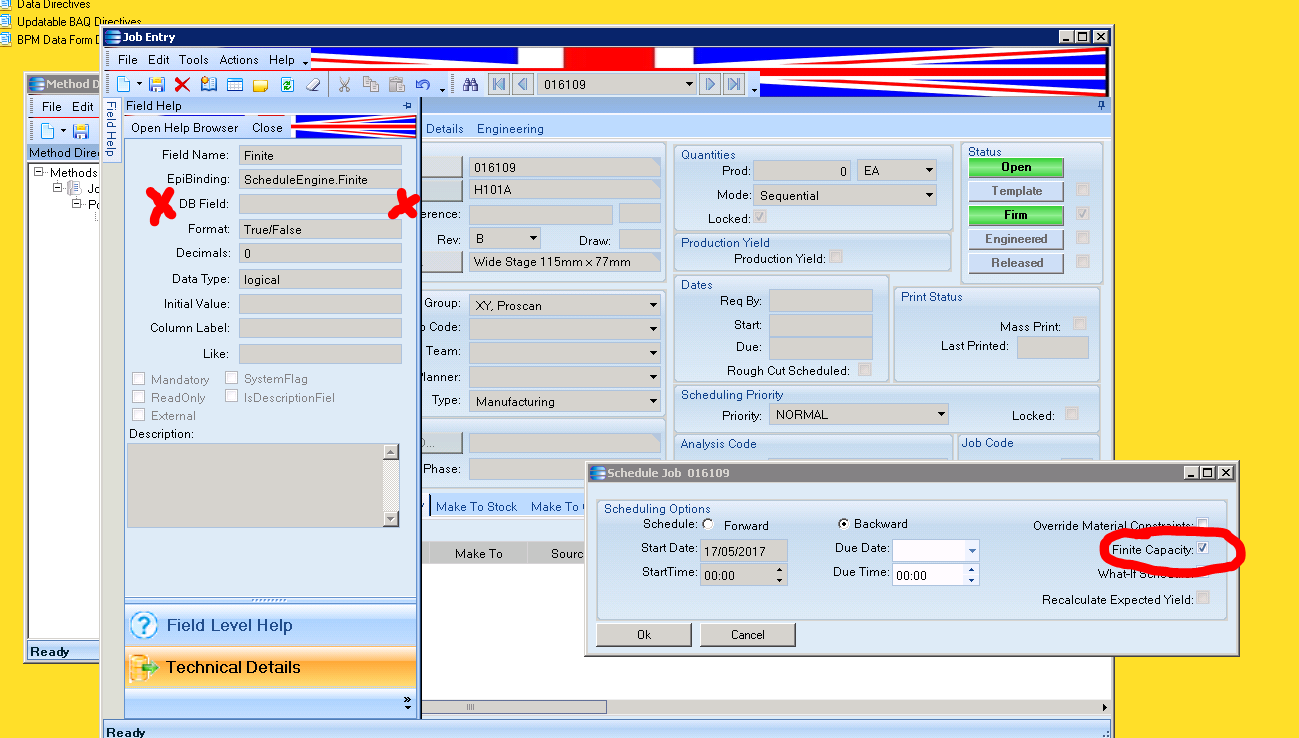Switch to the Engineering tab
Screen dimensions: 1299x738
pos(510,129)
